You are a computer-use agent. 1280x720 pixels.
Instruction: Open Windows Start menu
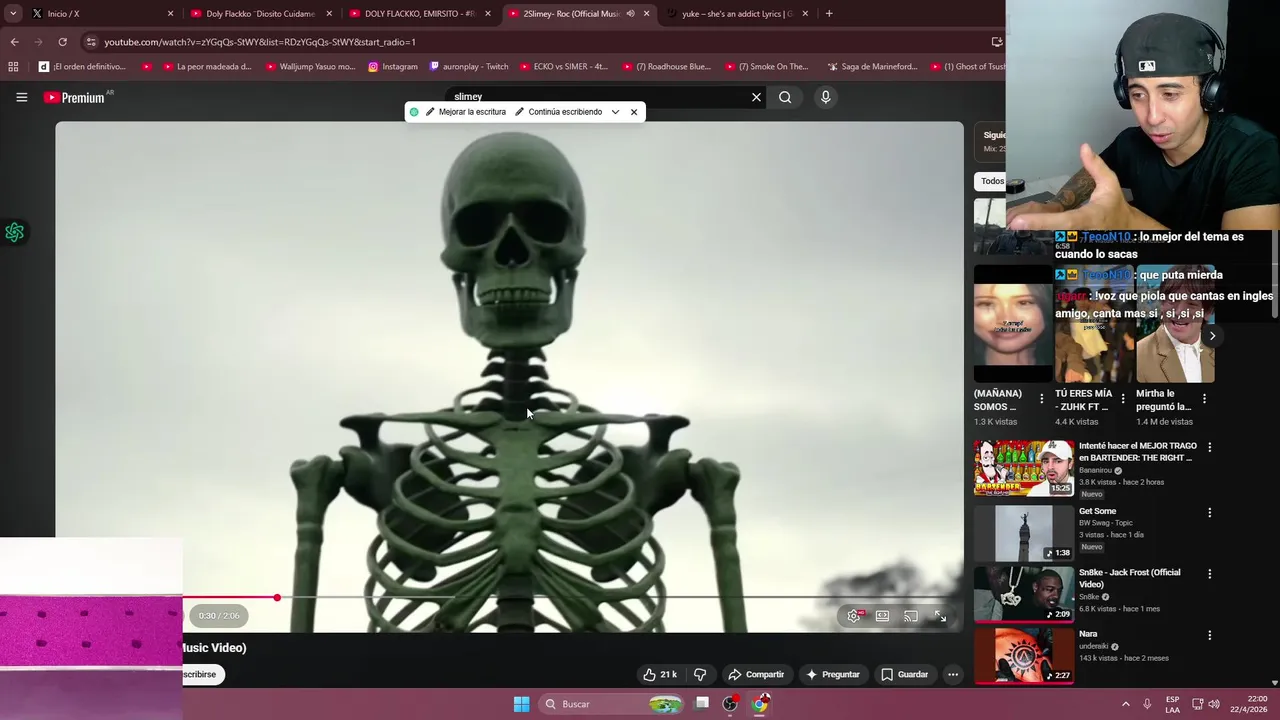point(521,704)
